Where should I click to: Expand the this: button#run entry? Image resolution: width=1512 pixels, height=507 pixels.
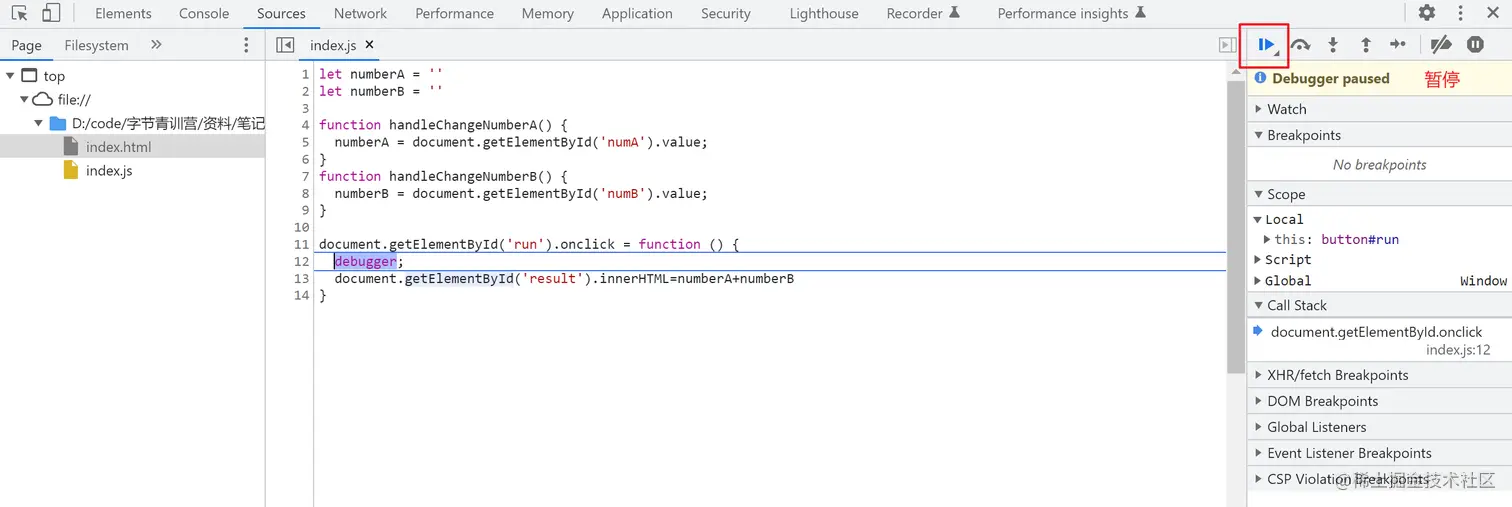(x=1267, y=239)
